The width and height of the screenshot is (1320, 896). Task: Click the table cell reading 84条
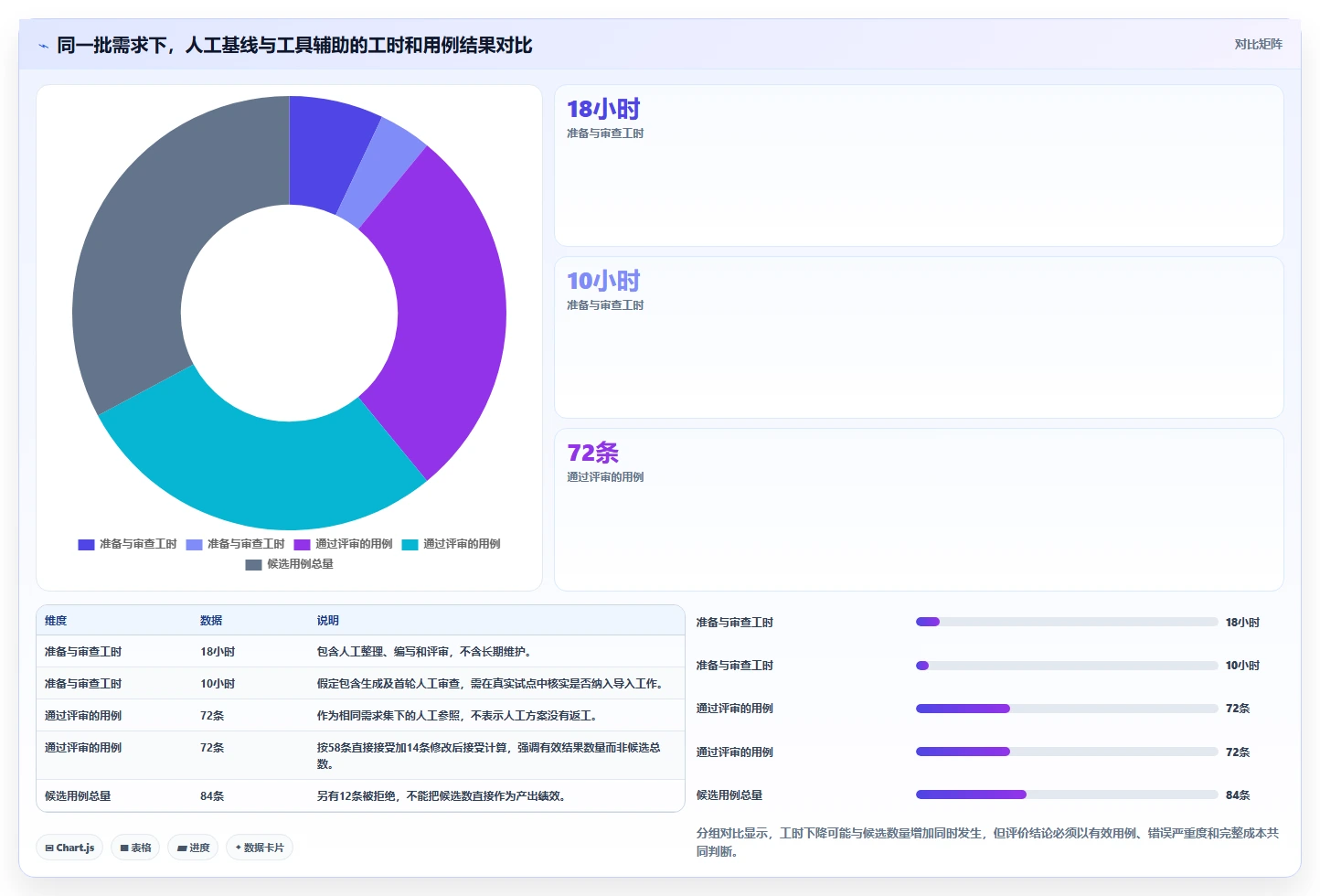click(x=212, y=796)
